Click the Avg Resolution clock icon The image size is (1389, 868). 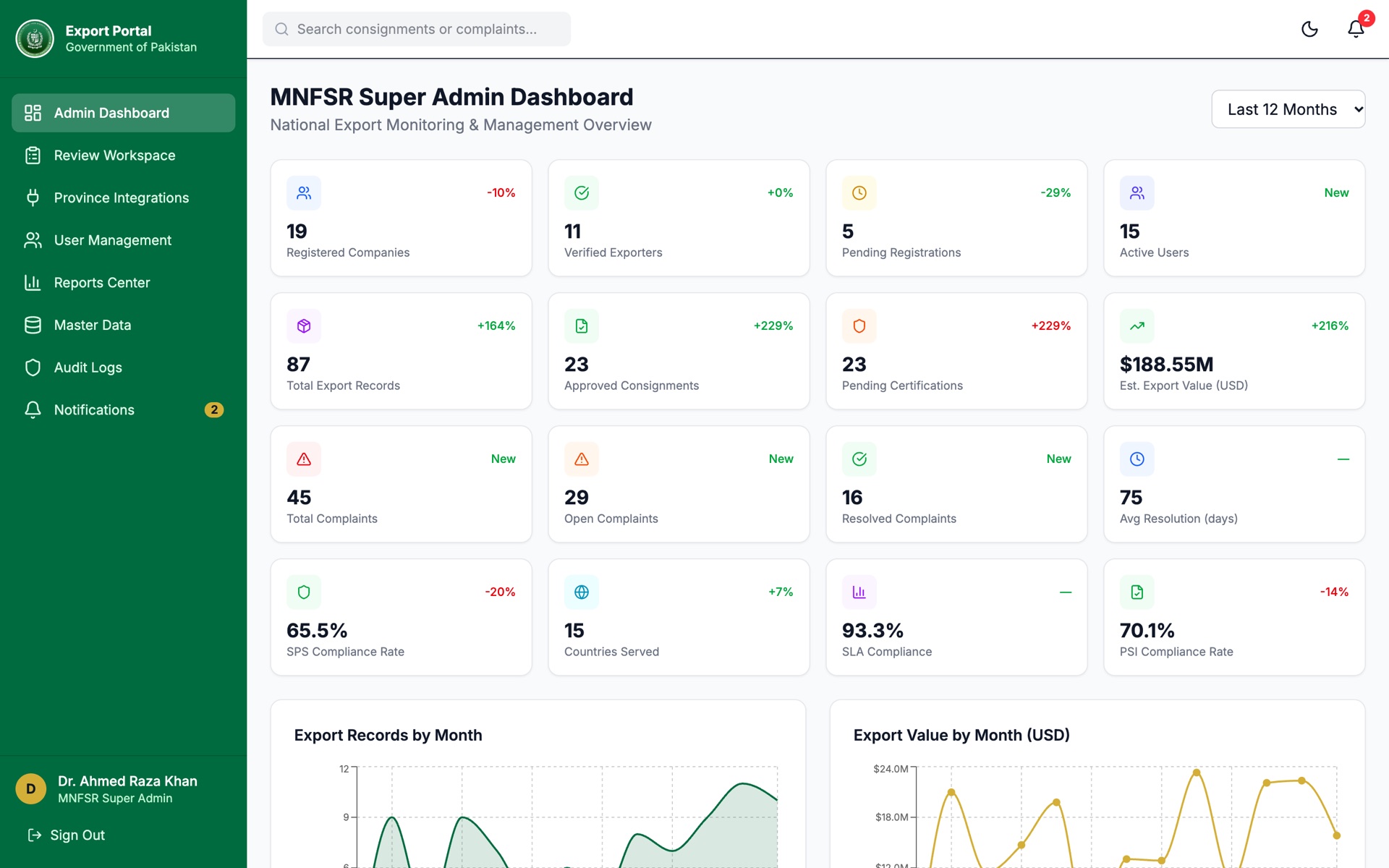coord(1137,459)
